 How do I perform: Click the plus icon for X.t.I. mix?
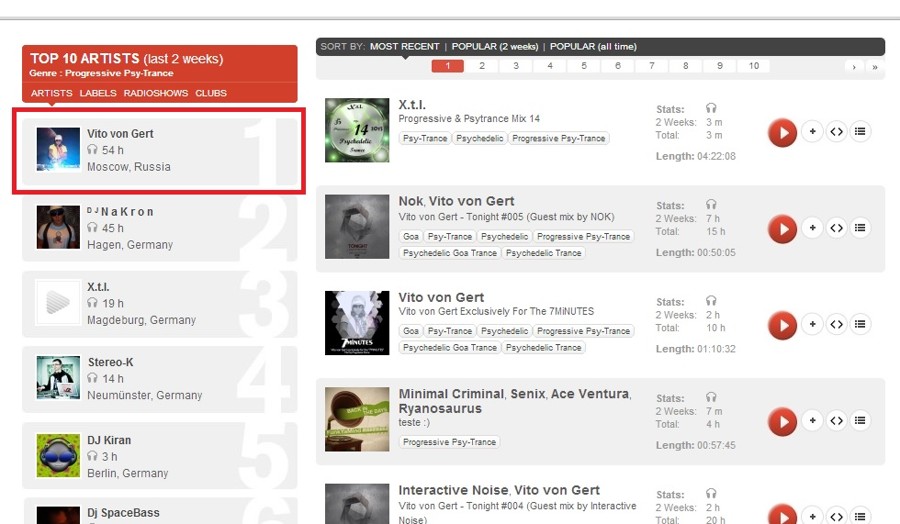(812, 131)
